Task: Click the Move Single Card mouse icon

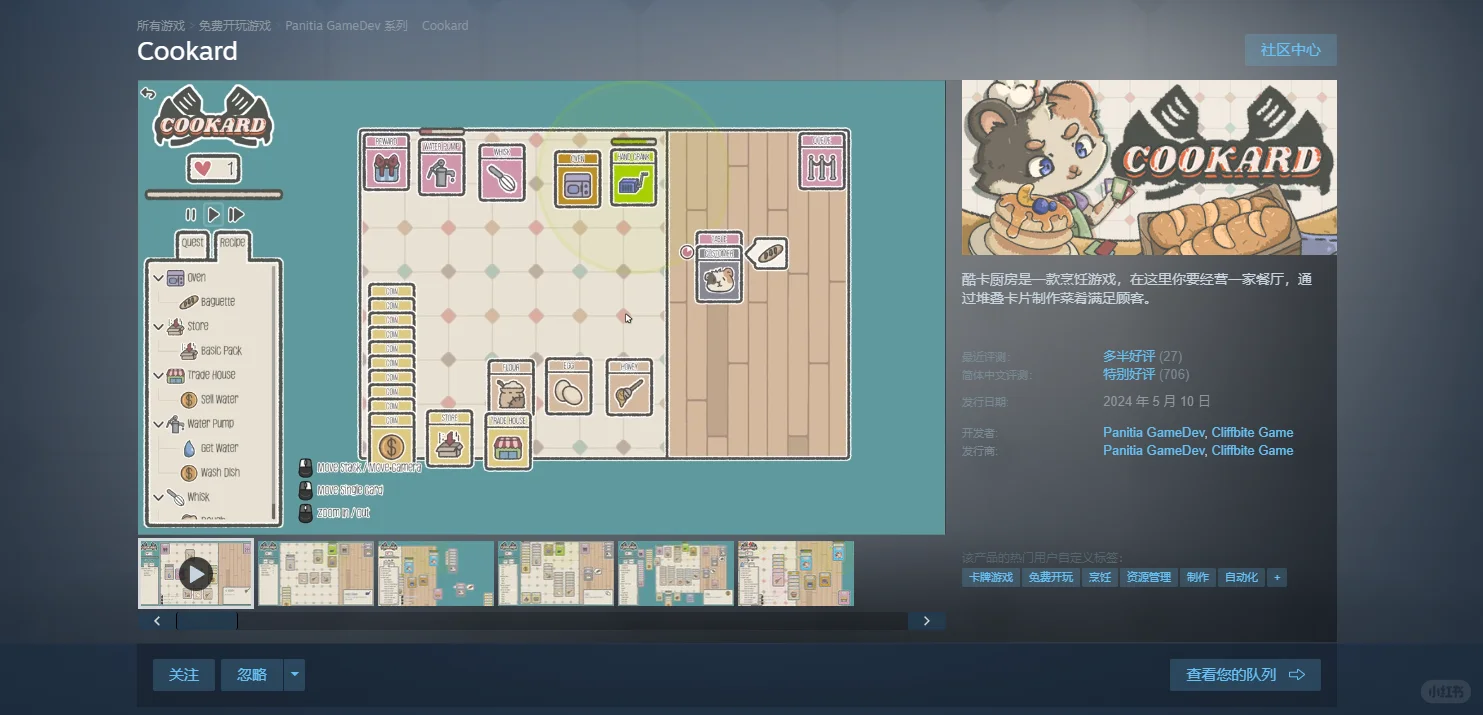Action: pos(305,491)
